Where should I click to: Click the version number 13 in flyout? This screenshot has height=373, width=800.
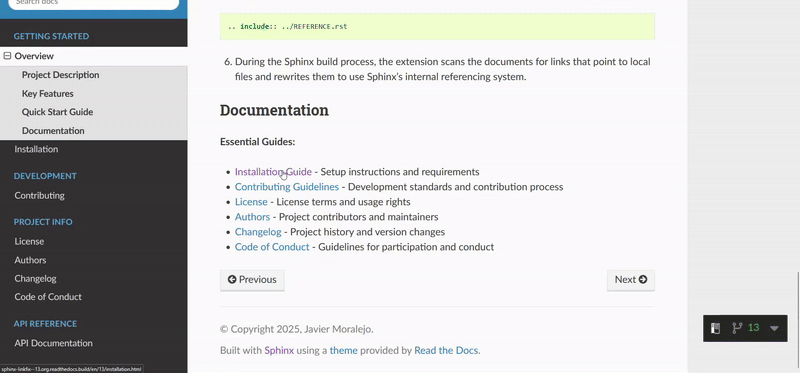pos(754,328)
